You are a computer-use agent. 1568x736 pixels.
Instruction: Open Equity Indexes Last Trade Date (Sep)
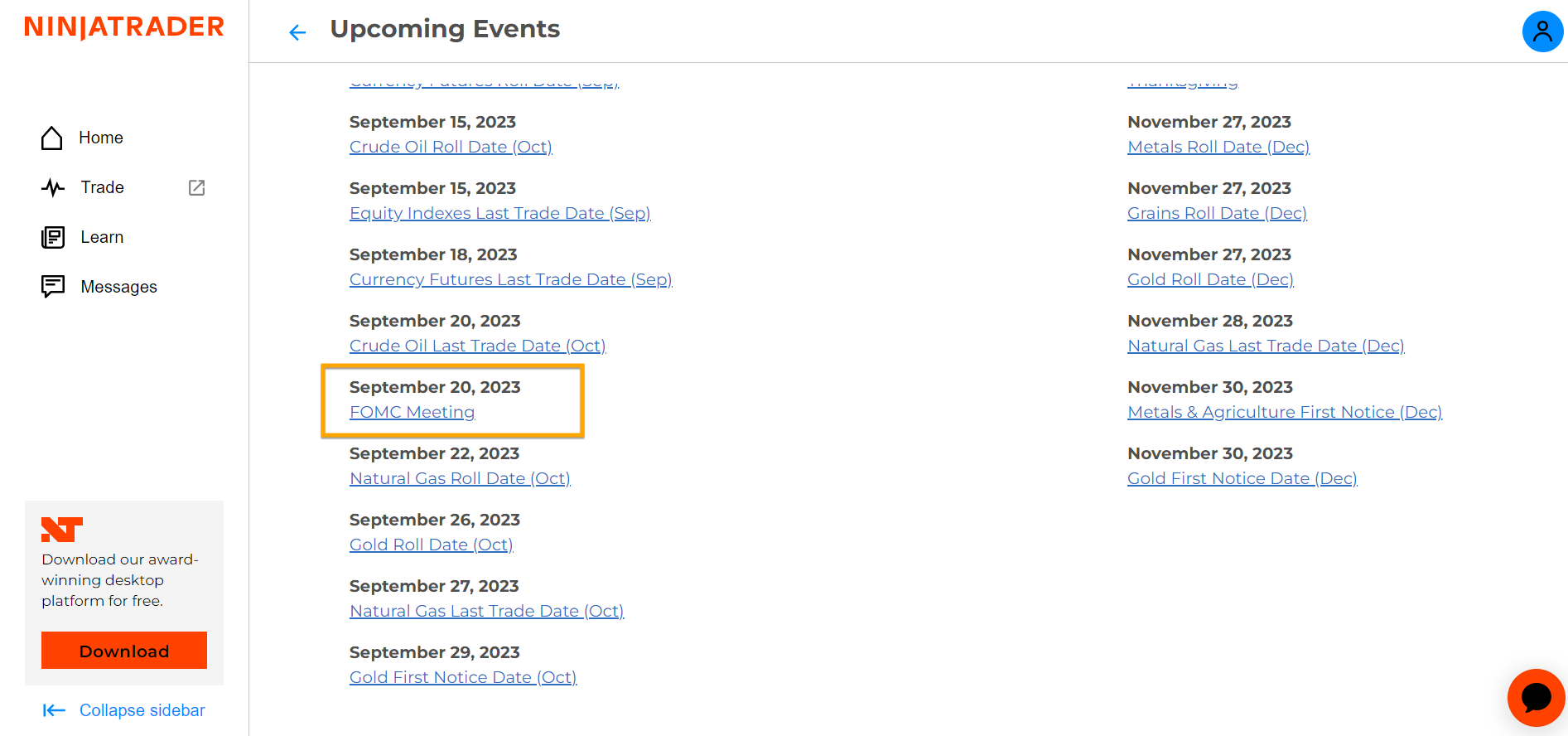click(x=499, y=213)
